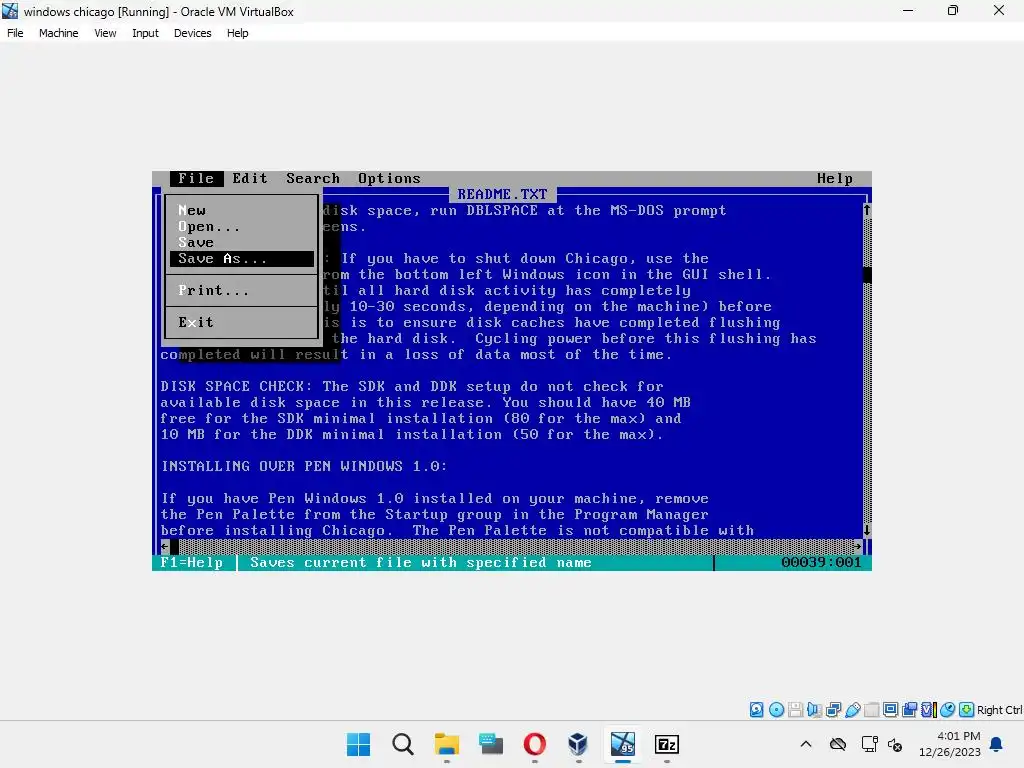Click the network adapters indicator icon
Image resolution: width=1024 pixels, height=768 pixels.
[833, 710]
